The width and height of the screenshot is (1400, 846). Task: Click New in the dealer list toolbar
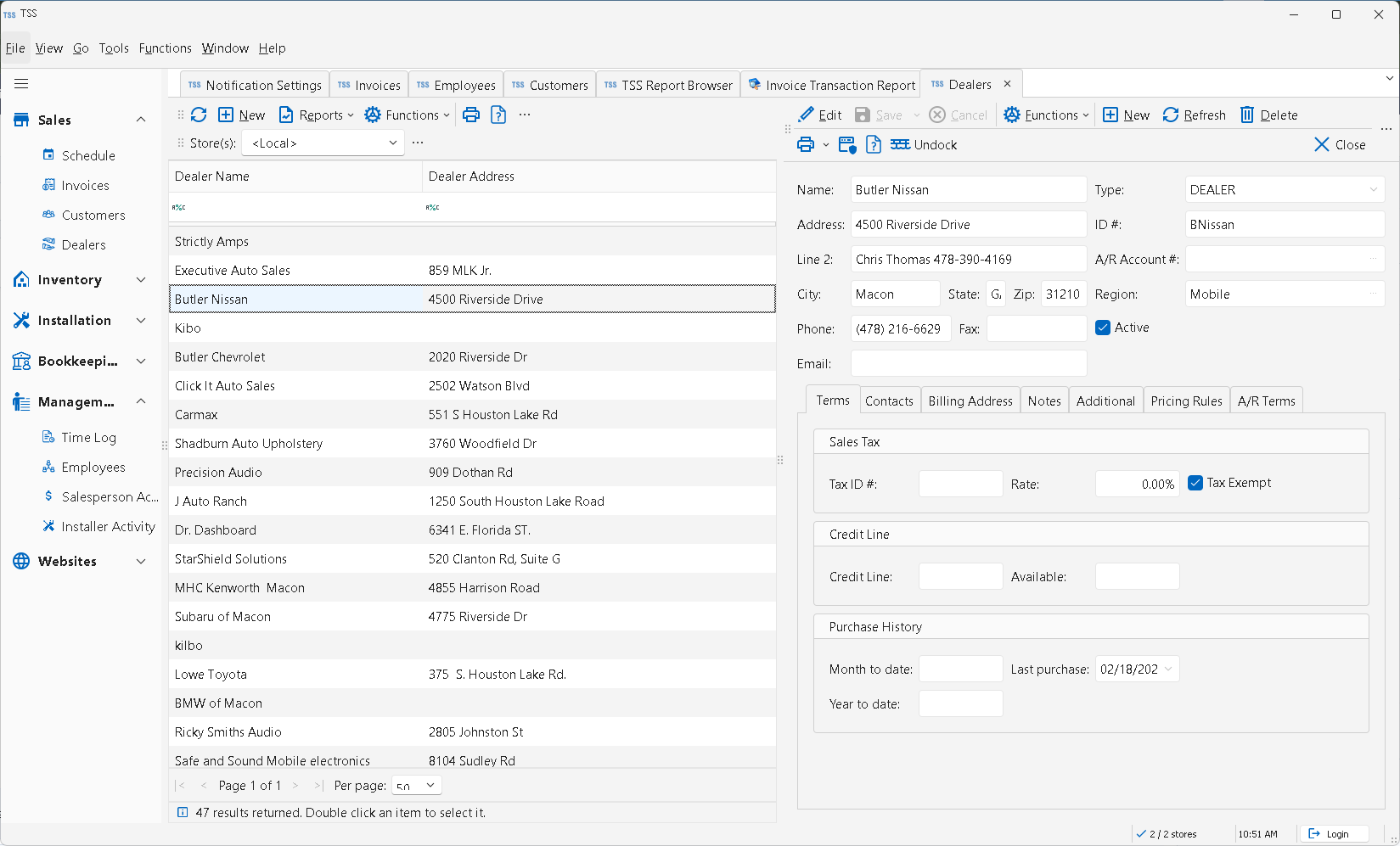[242, 115]
